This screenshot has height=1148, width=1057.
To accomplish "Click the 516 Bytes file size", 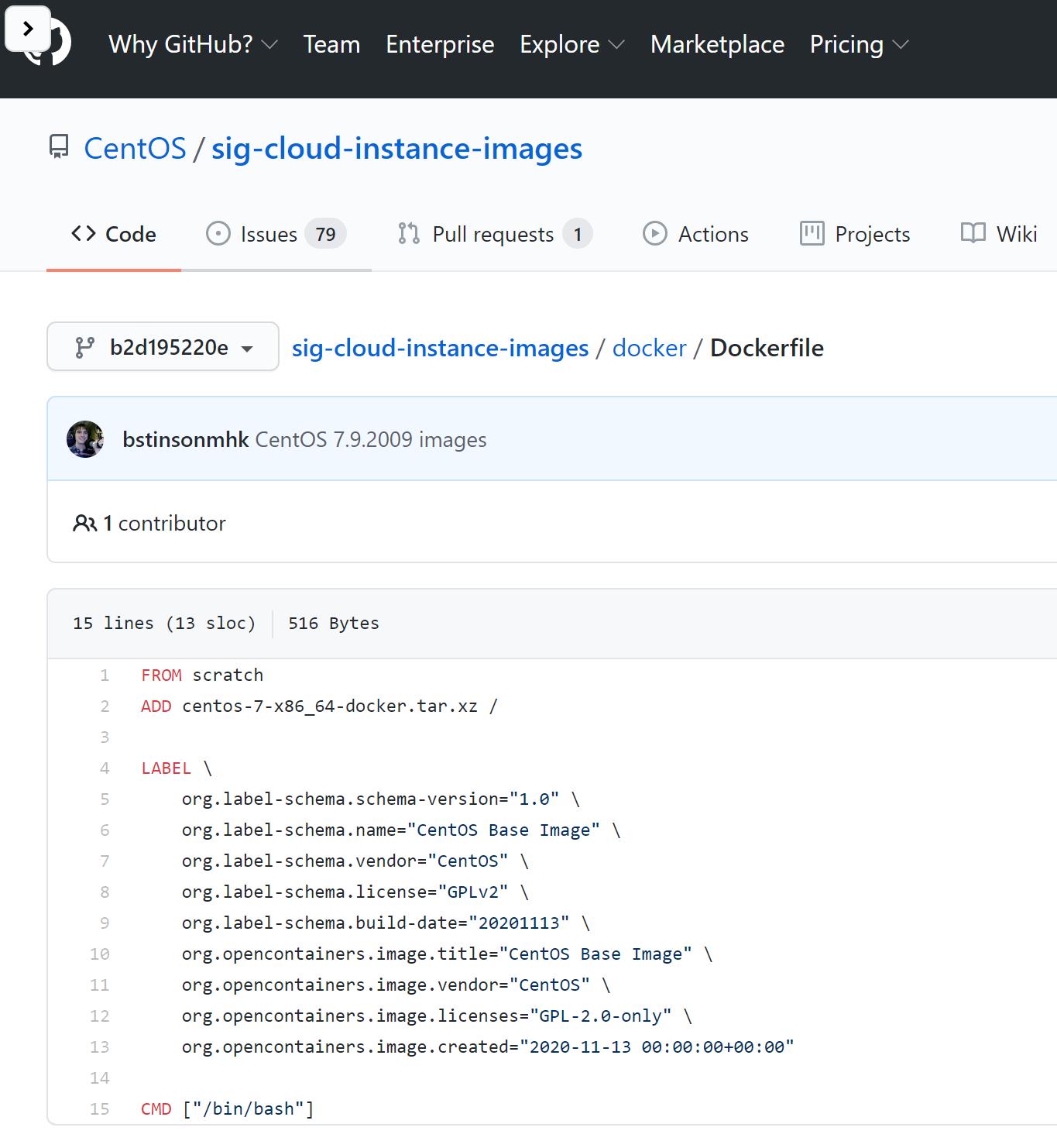I will point(334,623).
